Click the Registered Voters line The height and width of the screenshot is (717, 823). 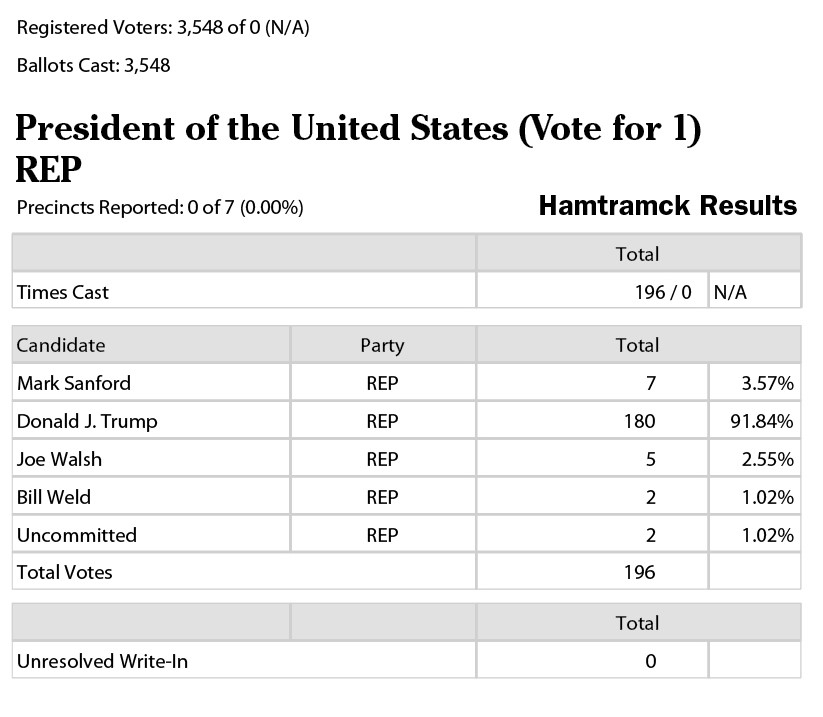(x=163, y=27)
